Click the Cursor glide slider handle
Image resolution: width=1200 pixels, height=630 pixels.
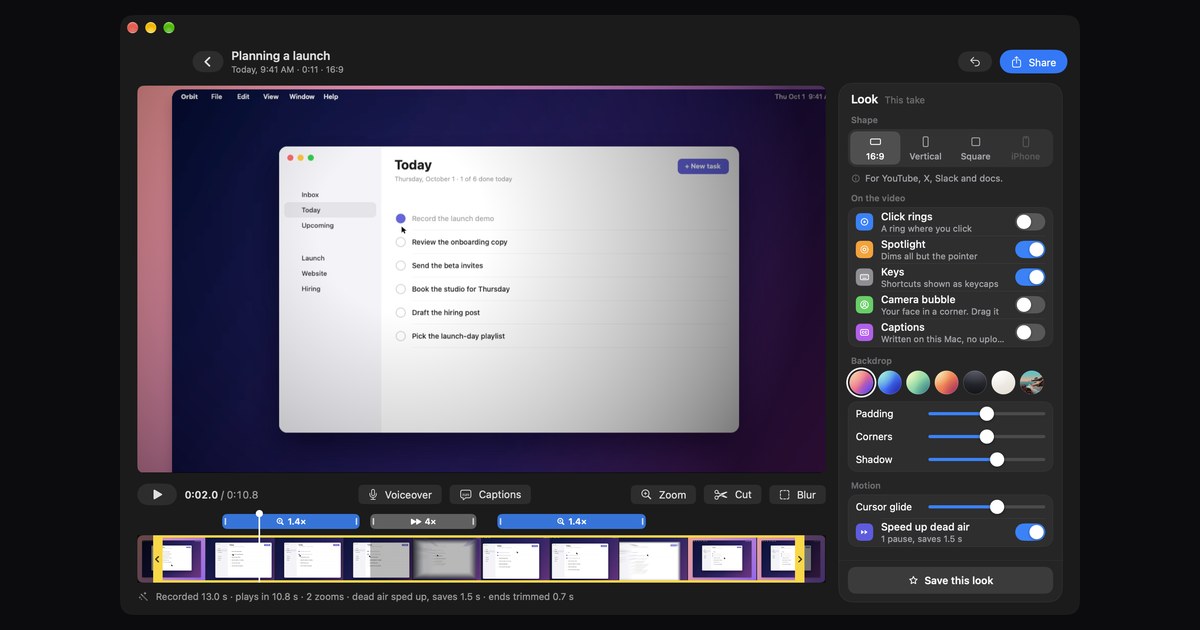point(997,507)
